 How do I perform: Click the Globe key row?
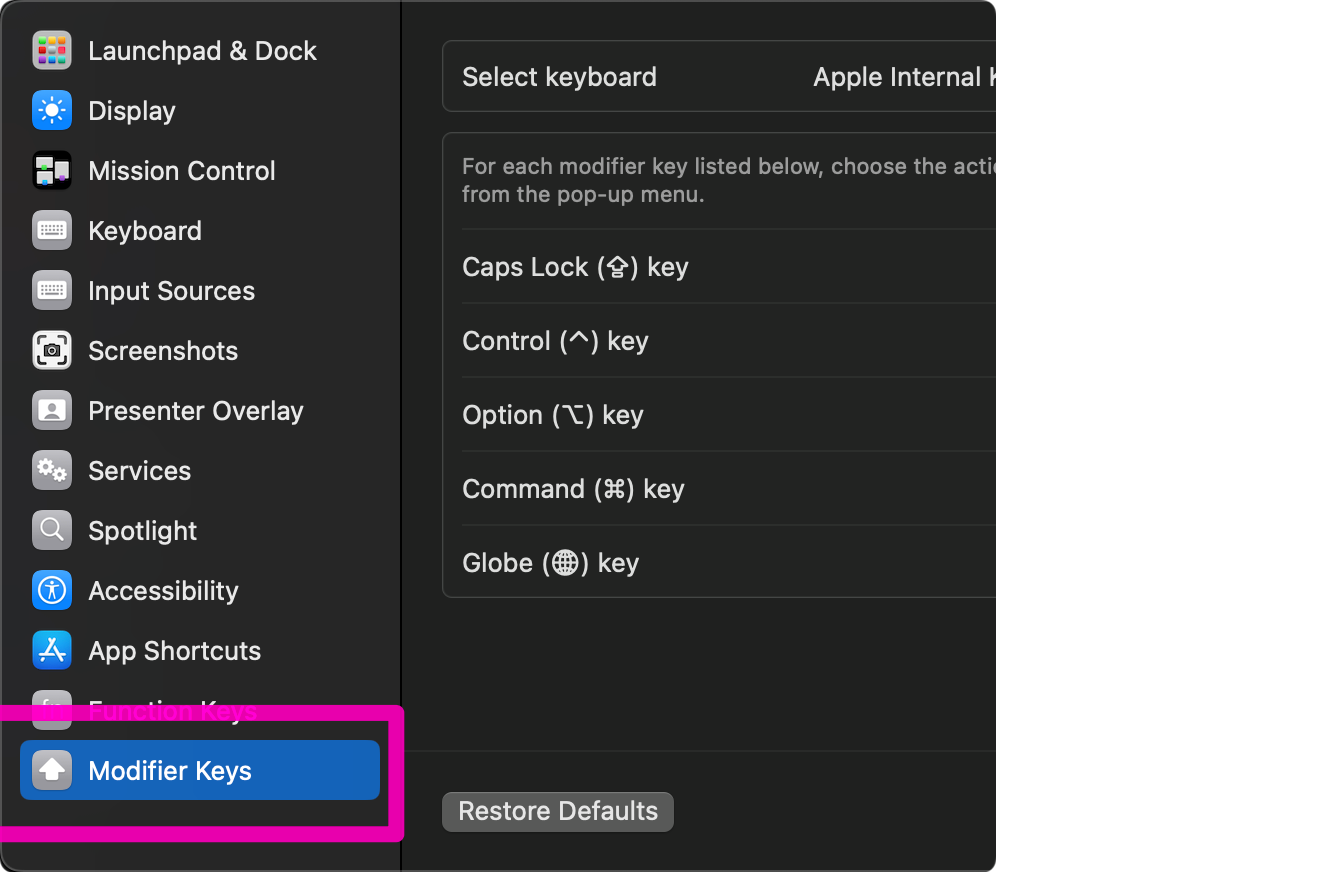point(729,563)
